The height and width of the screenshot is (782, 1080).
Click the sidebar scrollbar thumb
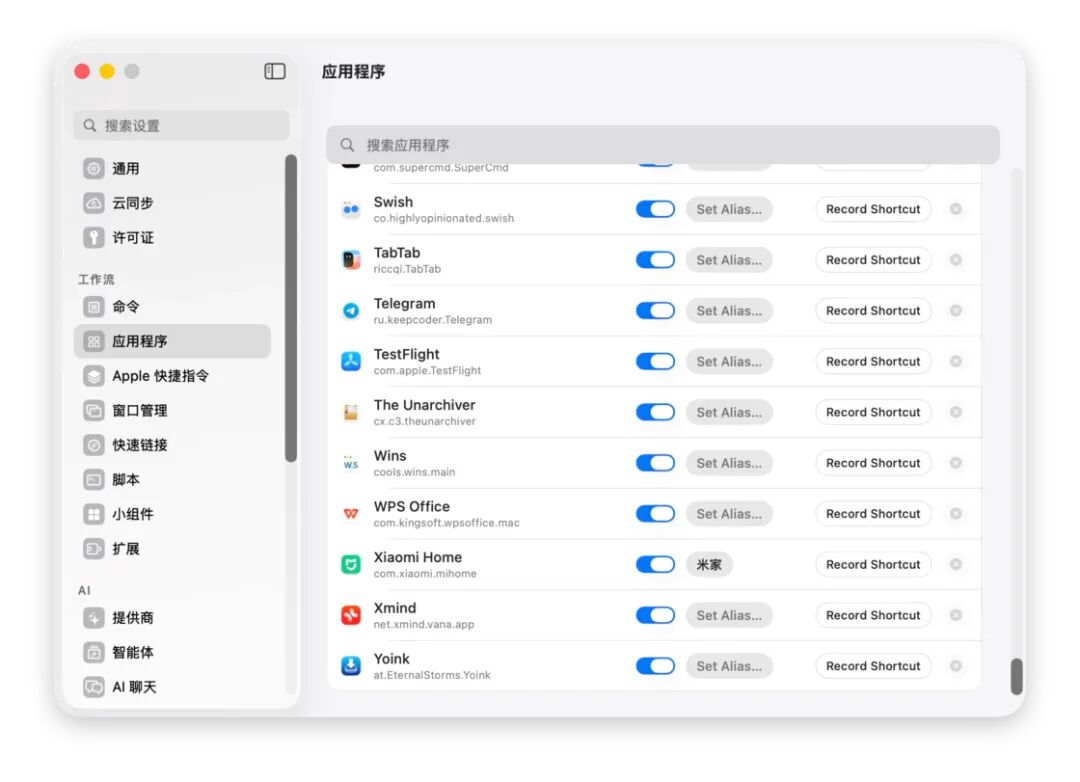(x=291, y=308)
